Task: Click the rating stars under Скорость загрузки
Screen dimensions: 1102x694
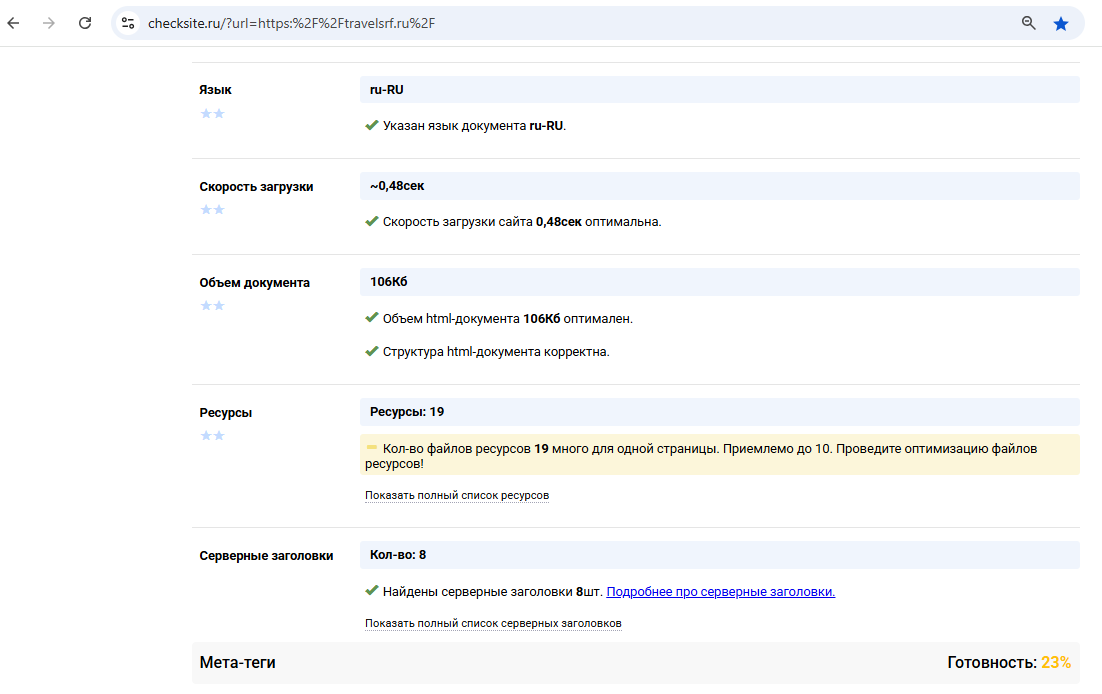Action: click(x=212, y=210)
